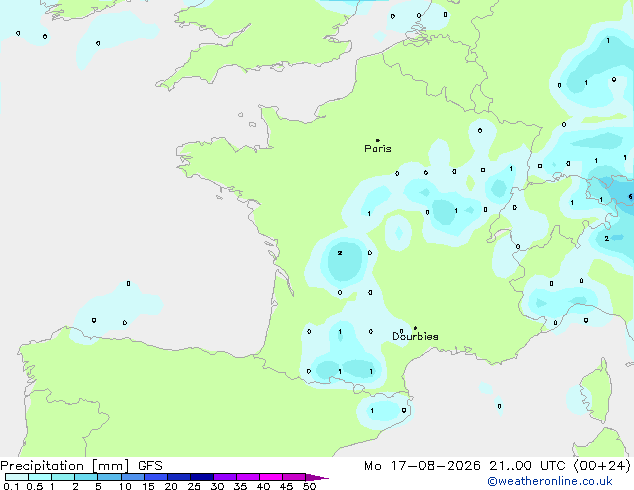
Task: Click the 40–45 mm magenta legend swatch
Action: tap(271, 477)
